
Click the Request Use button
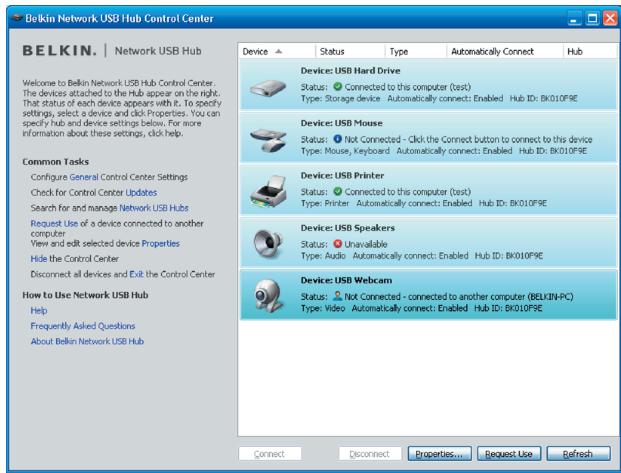coord(509,454)
